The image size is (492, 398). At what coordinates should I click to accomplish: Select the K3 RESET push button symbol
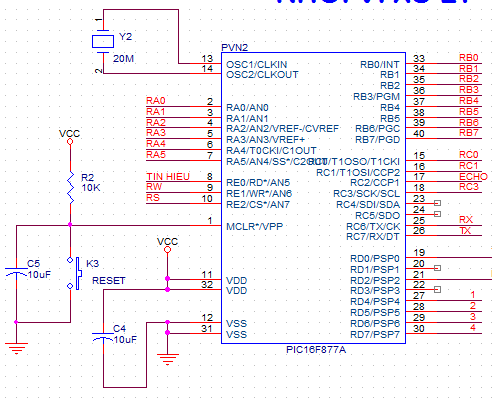(75, 273)
